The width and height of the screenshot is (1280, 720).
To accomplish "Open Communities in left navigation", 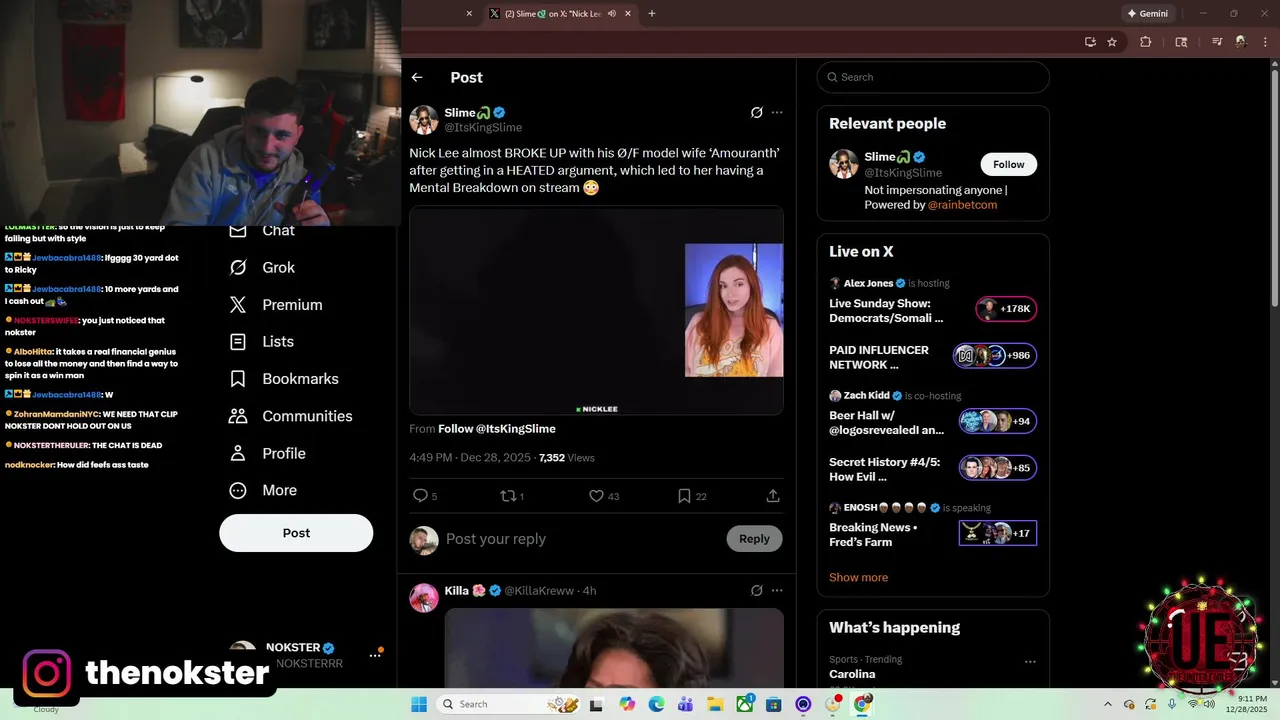I will click(291, 416).
